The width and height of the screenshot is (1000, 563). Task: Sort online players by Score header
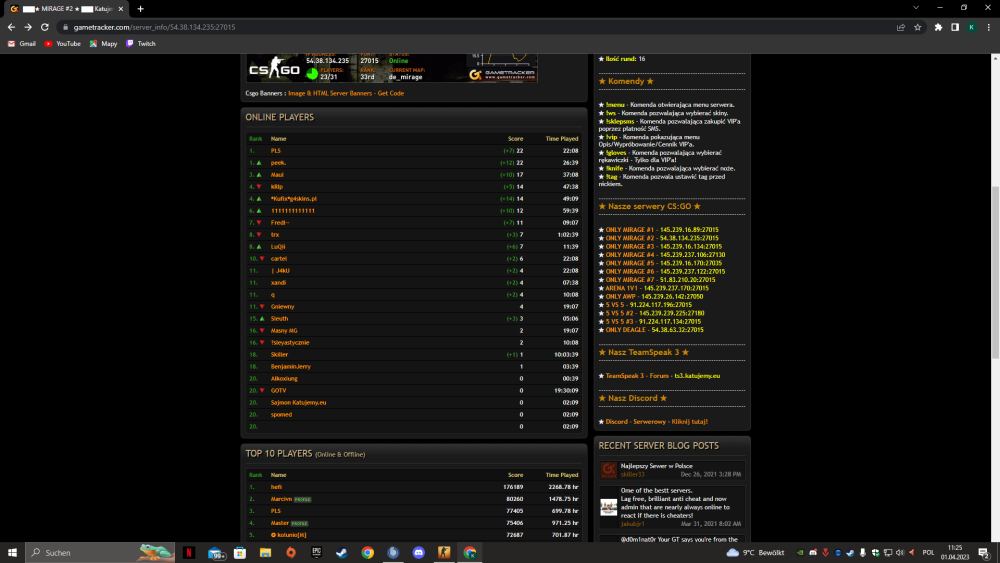515,138
